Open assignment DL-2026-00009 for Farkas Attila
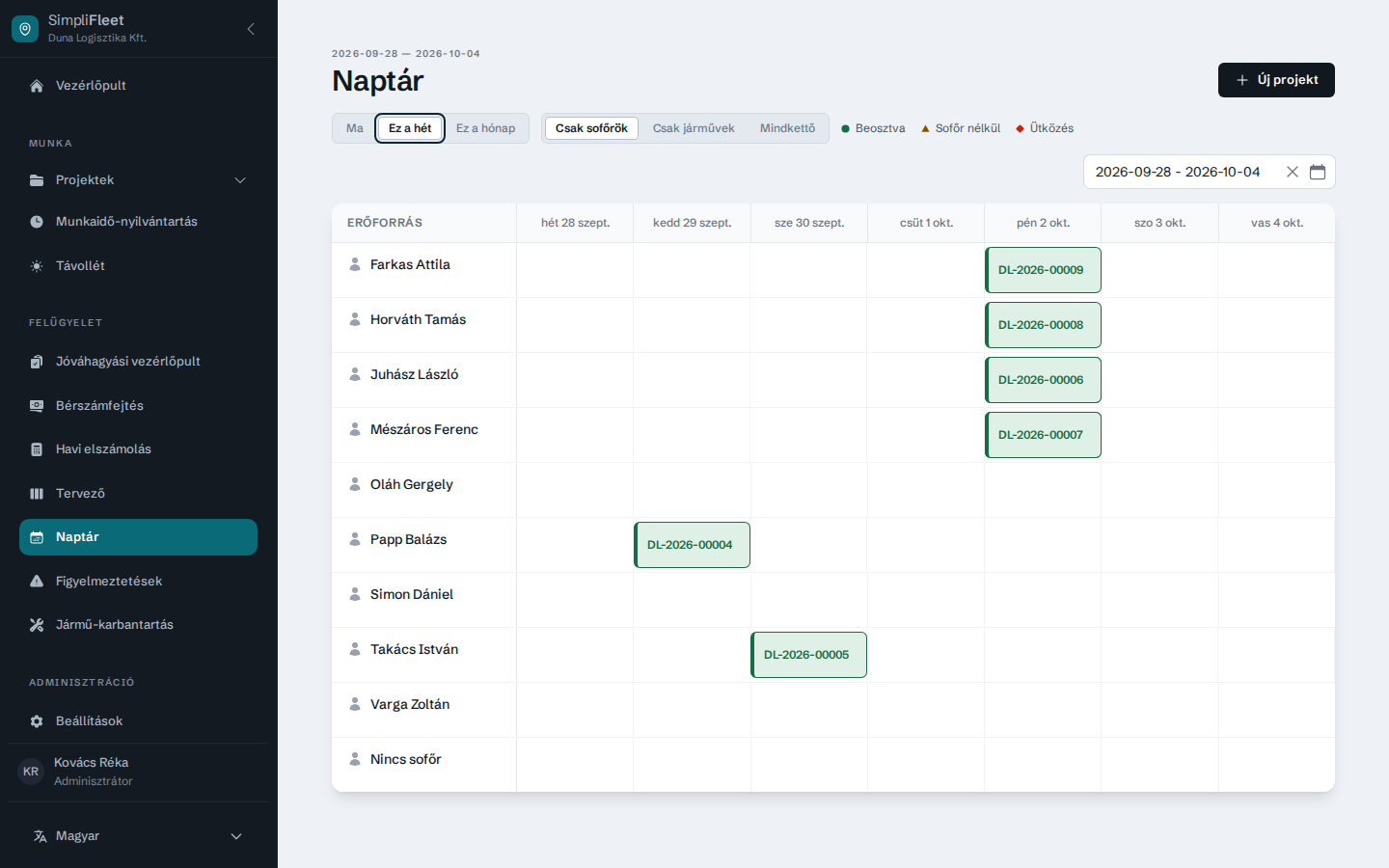 click(1043, 270)
